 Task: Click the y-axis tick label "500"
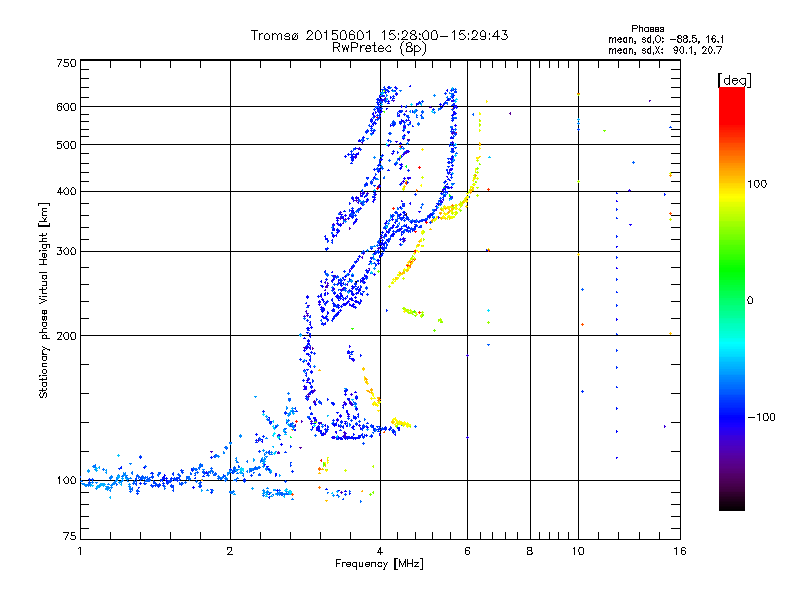tap(66, 145)
